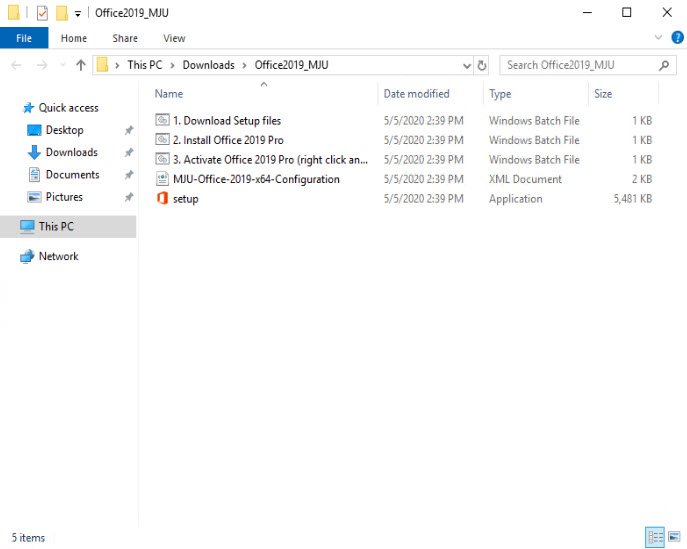Image resolution: width=687 pixels, height=549 pixels.
Task: Expand the ribbon with the chevron
Action: [x=658, y=38]
